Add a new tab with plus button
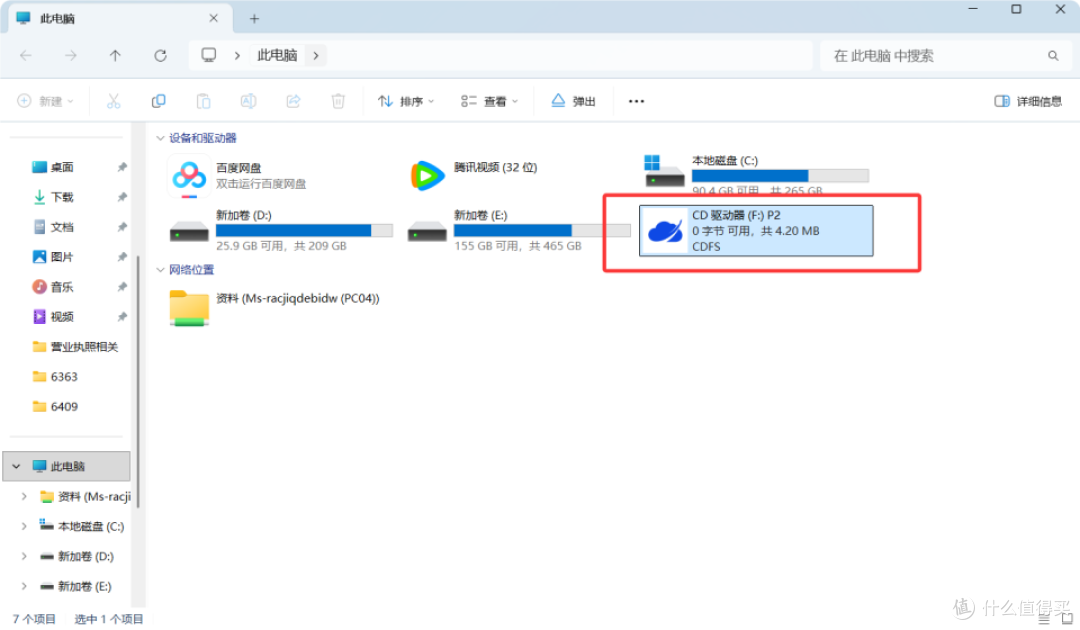1080x630 pixels. (254, 19)
